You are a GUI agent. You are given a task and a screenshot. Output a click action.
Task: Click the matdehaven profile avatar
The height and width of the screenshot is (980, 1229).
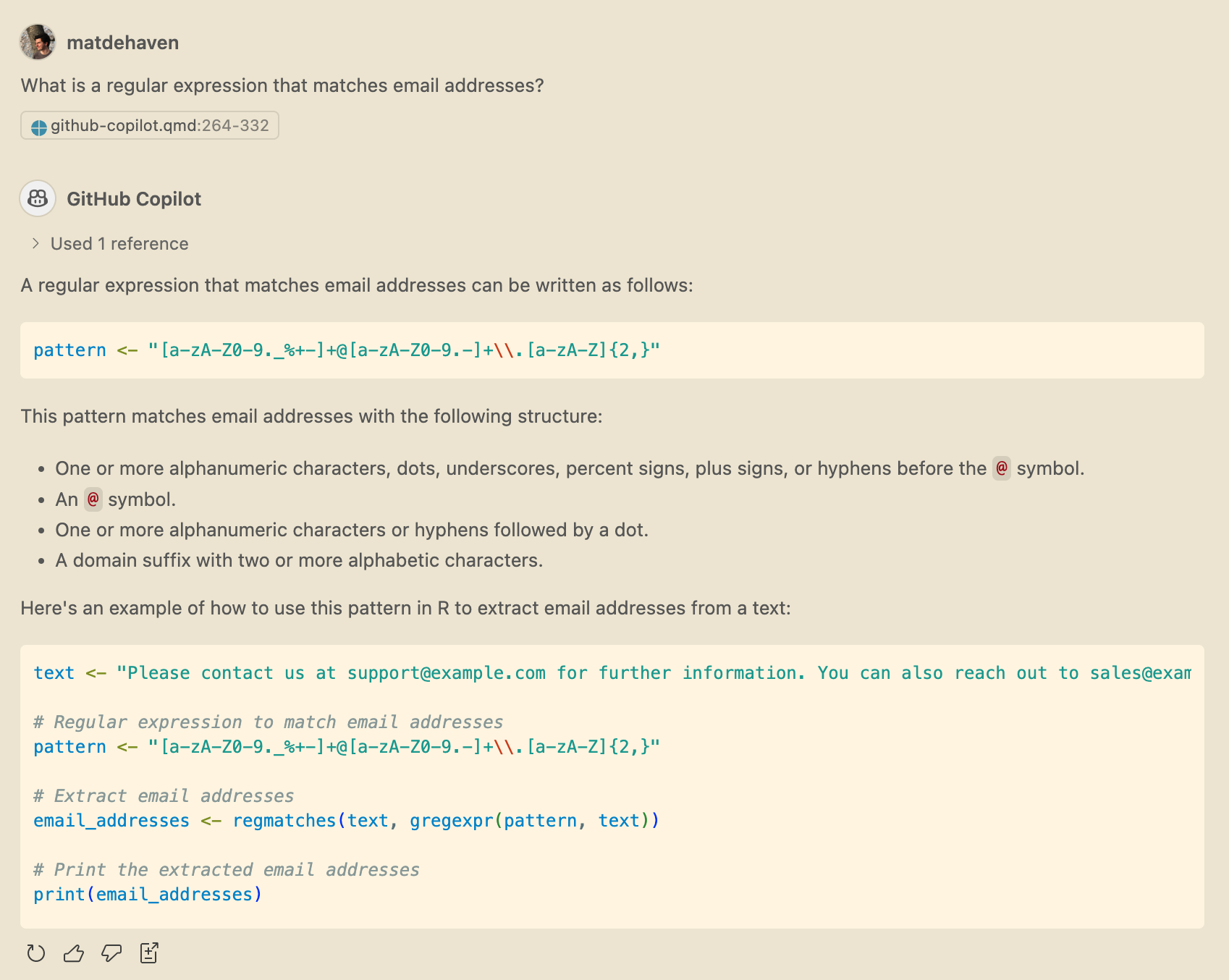[x=38, y=42]
